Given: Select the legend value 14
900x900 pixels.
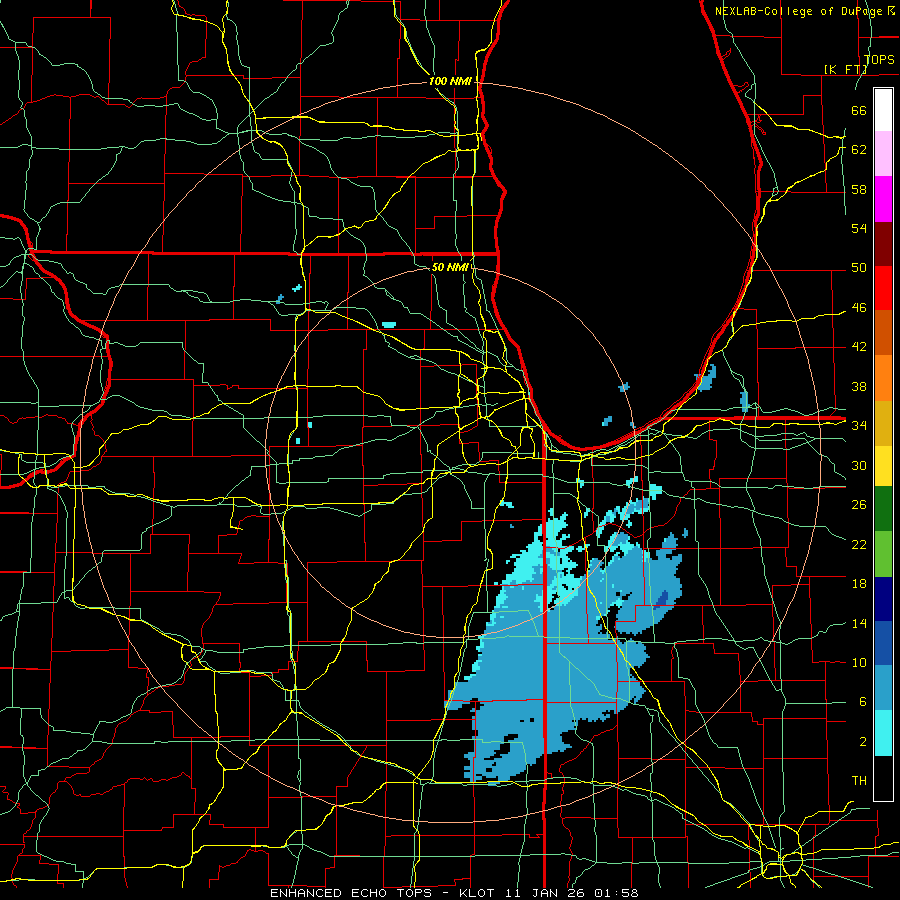Looking at the screenshot, I should [859, 623].
